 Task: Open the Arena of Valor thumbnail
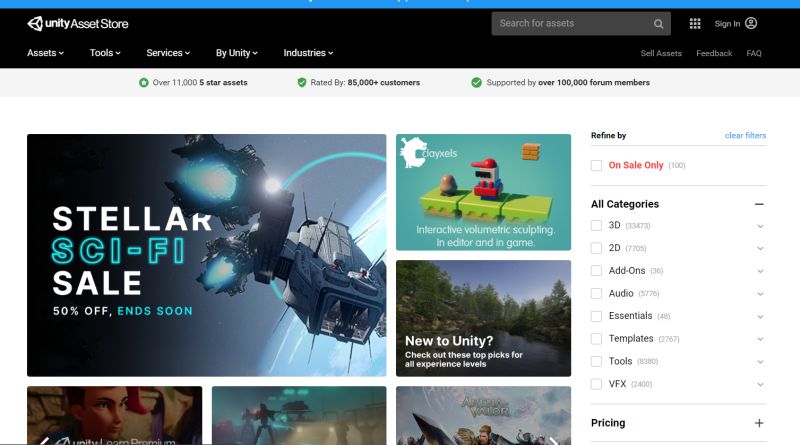tap(483, 415)
